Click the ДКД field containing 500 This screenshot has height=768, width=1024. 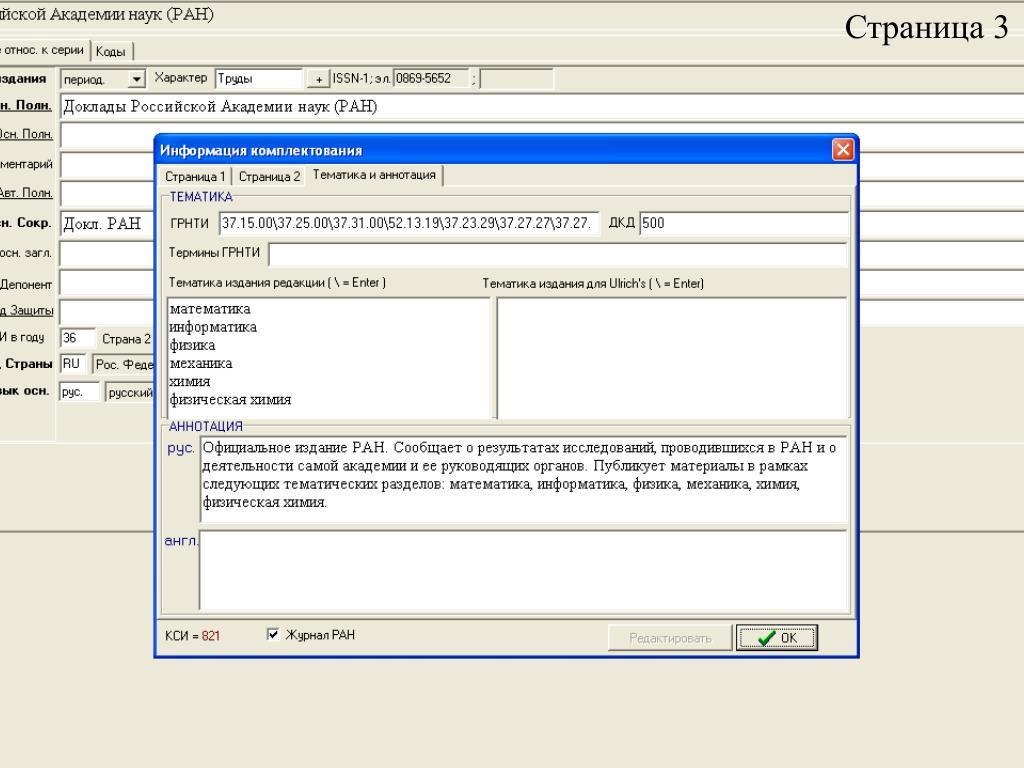[x=744, y=223]
